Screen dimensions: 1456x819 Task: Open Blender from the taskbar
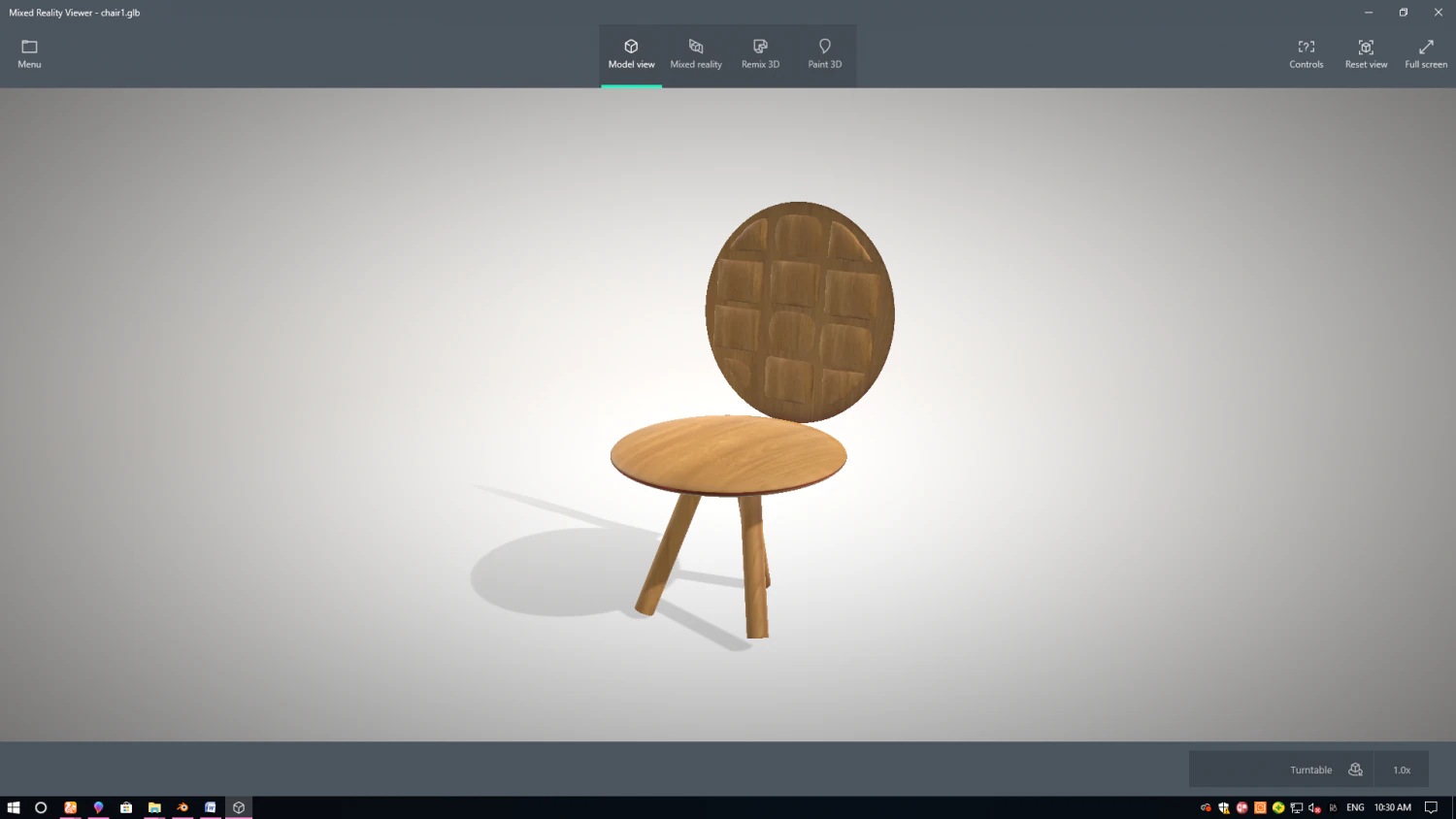click(x=182, y=806)
